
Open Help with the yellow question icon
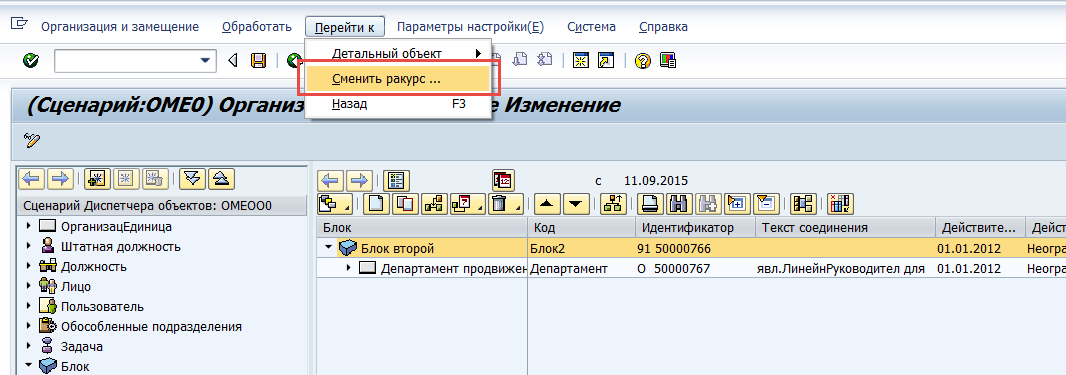[642, 61]
